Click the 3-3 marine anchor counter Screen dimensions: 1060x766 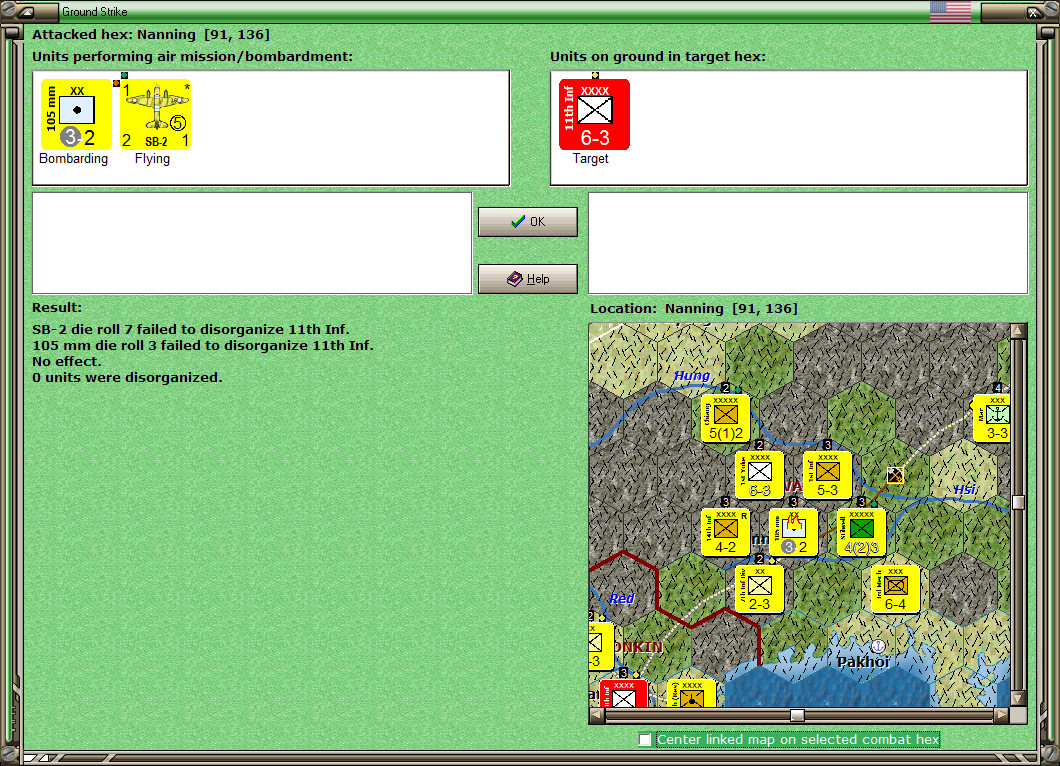pos(992,418)
